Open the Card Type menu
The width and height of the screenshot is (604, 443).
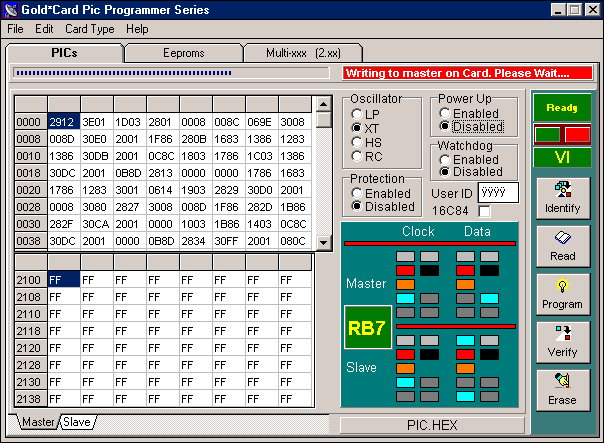pos(89,29)
